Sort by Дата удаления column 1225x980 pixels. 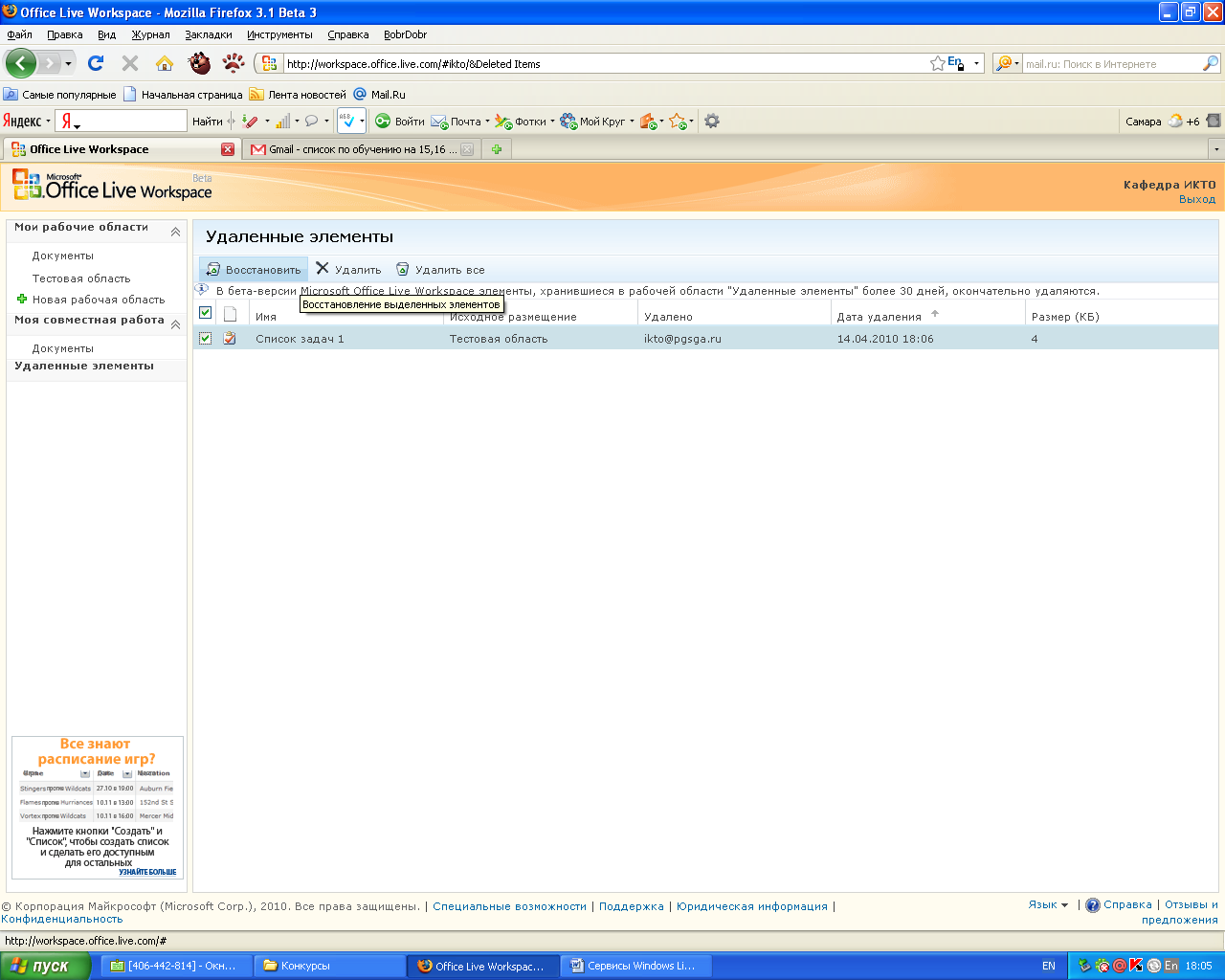pyautogui.click(x=879, y=317)
